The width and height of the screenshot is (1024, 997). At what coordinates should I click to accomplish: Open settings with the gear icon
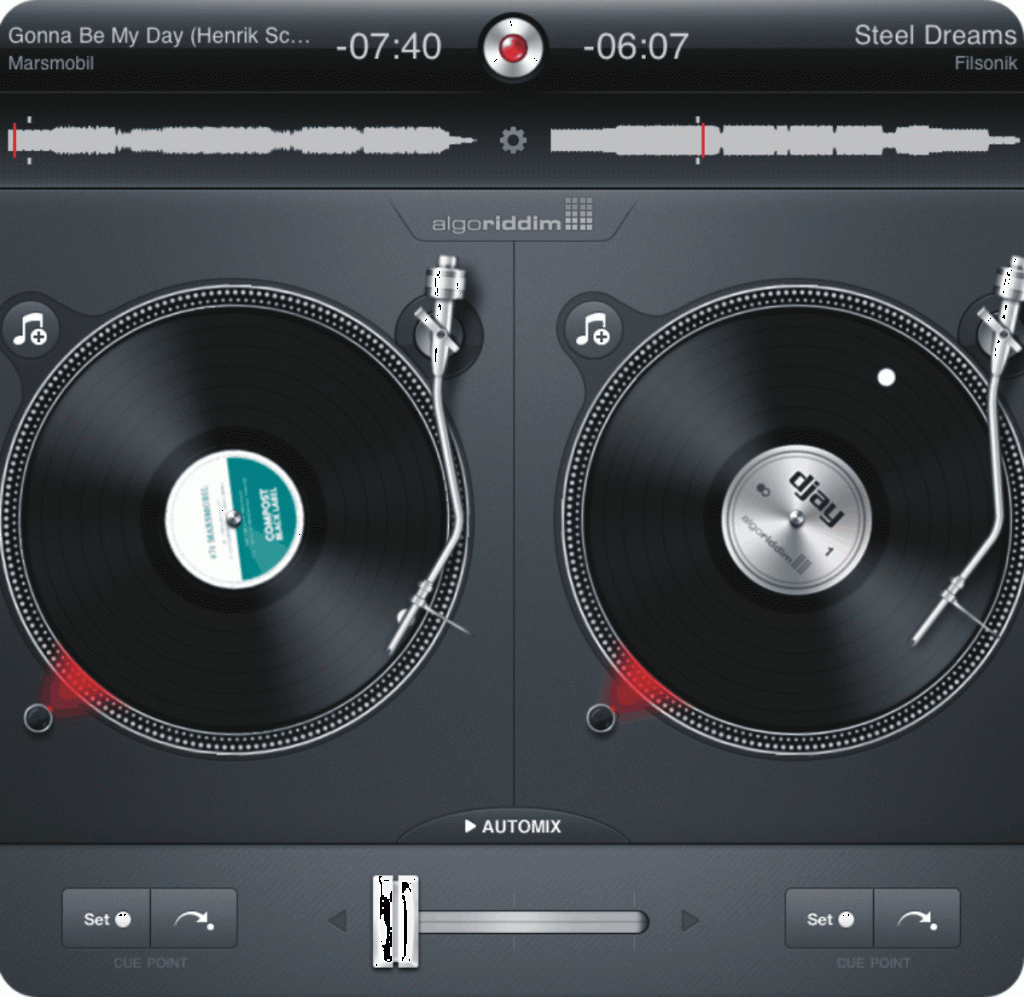[x=513, y=140]
